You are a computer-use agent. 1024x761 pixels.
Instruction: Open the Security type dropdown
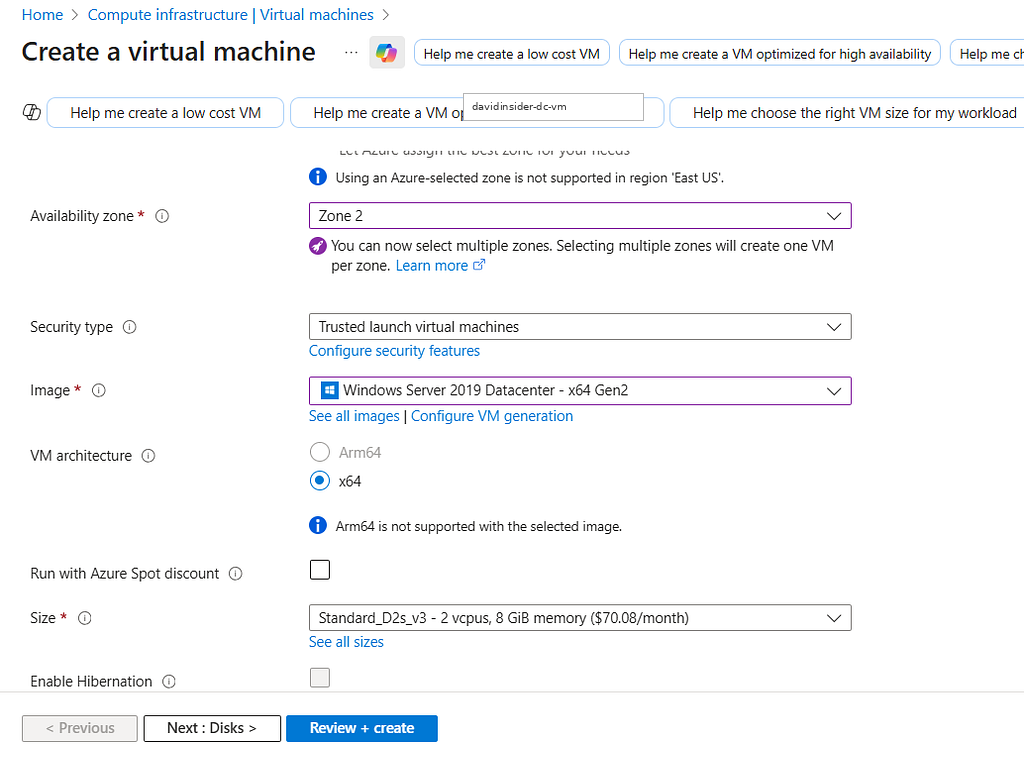coord(580,327)
